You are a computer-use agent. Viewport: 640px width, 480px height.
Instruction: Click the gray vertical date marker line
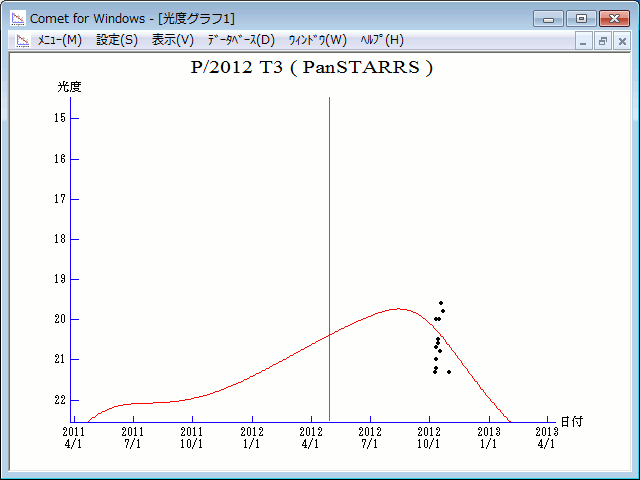[x=330, y=250]
